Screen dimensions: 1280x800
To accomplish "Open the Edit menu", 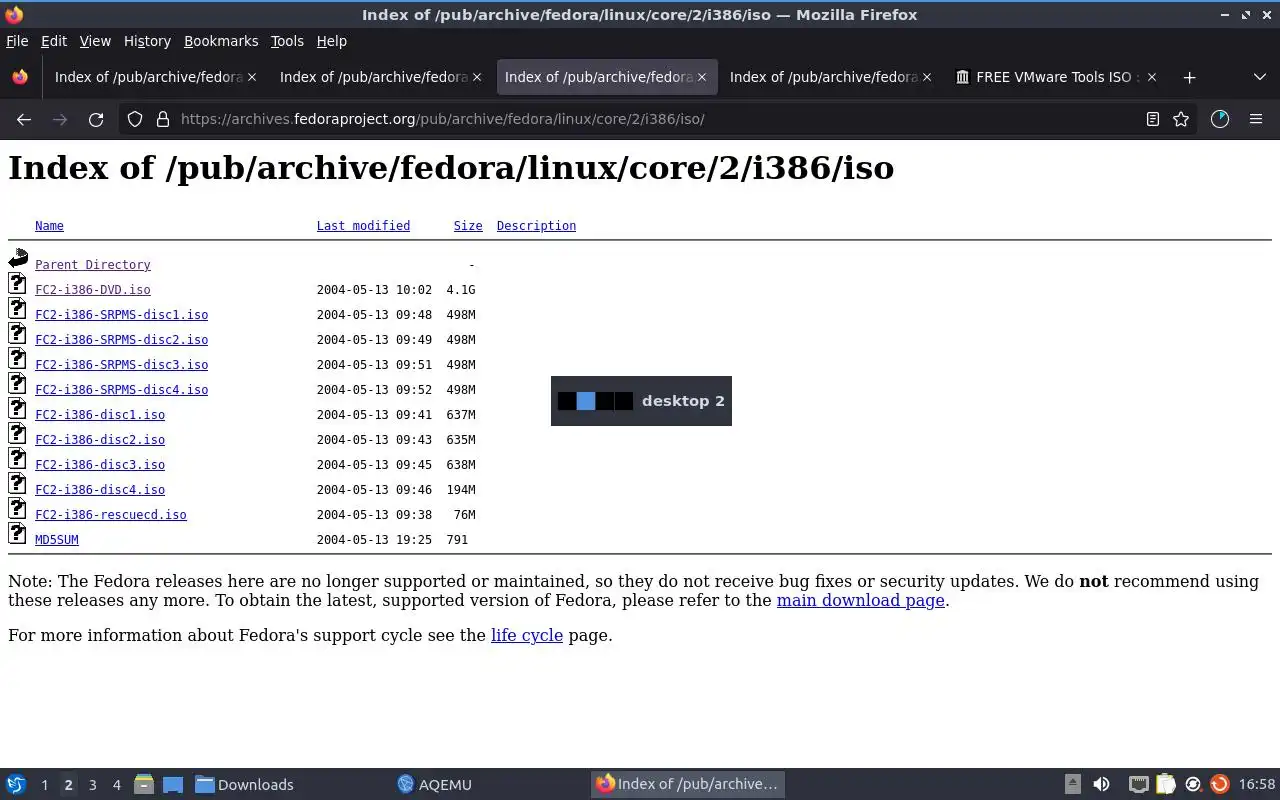I will tap(54, 41).
